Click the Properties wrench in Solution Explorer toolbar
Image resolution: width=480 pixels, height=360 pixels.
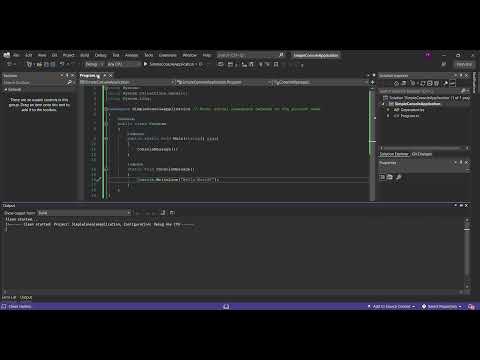(445, 83)
